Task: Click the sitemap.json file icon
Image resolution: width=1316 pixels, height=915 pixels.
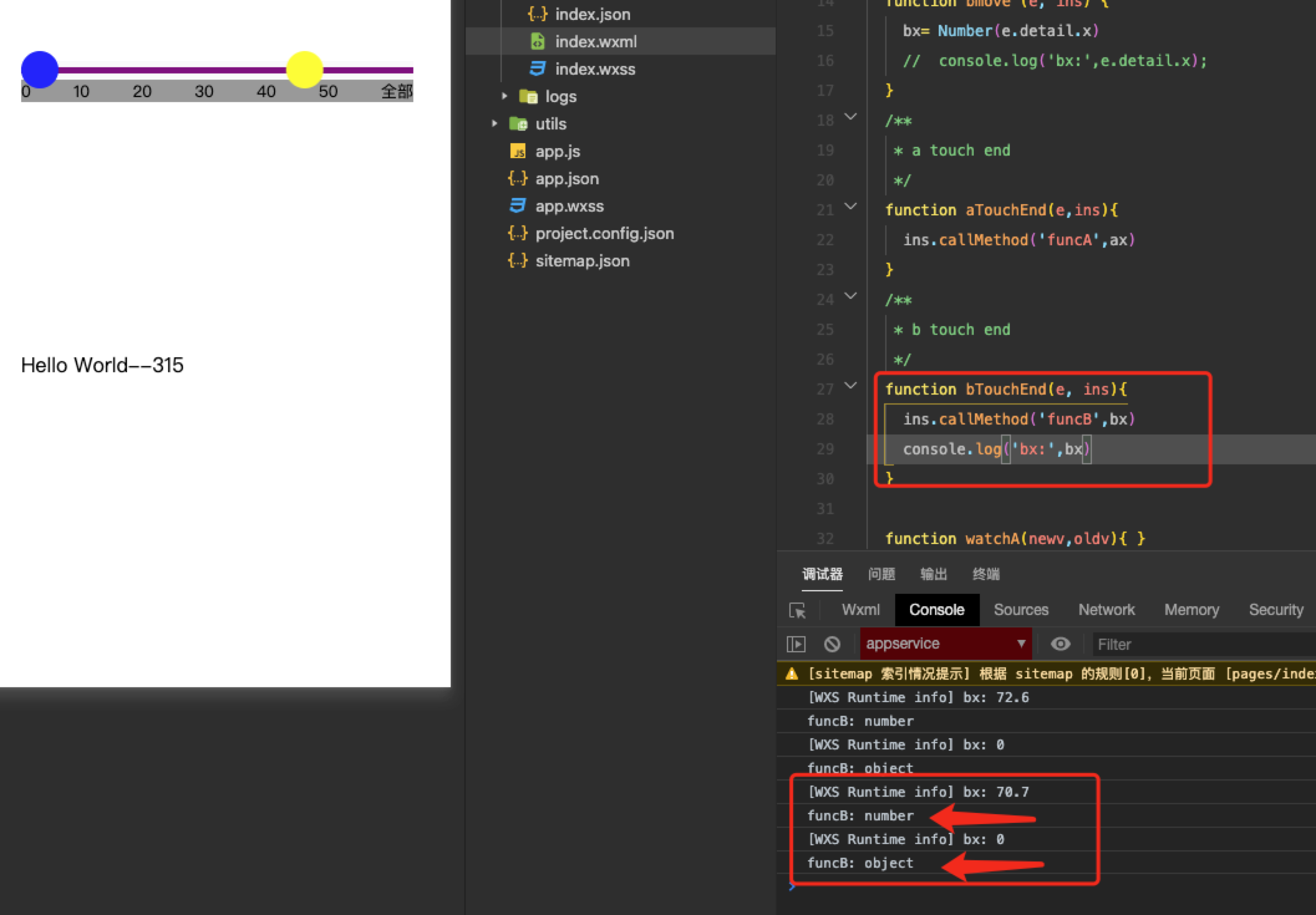Action: point(518,261)
